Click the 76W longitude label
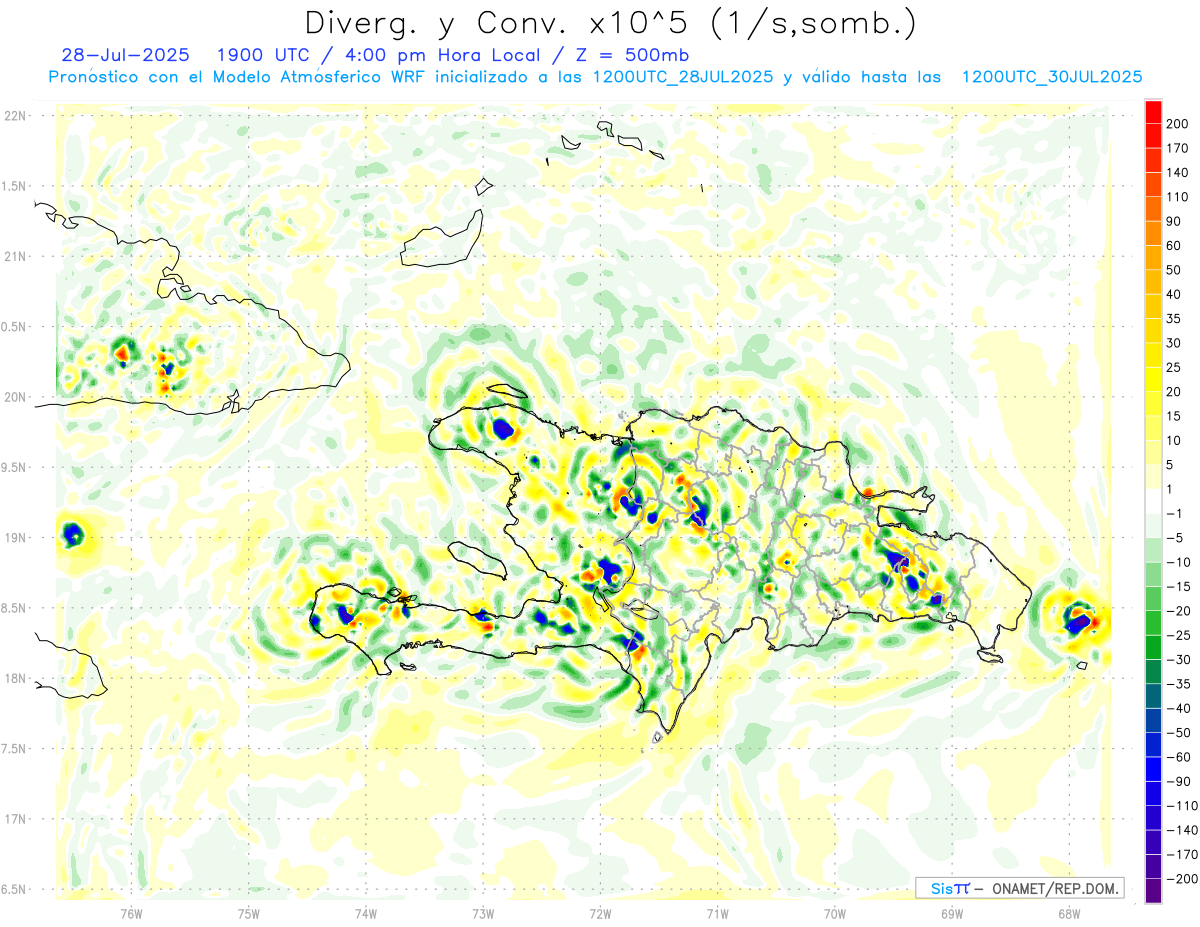This screenshot has height=927, width=1200. pyautogui.click(x=132, y=913)
